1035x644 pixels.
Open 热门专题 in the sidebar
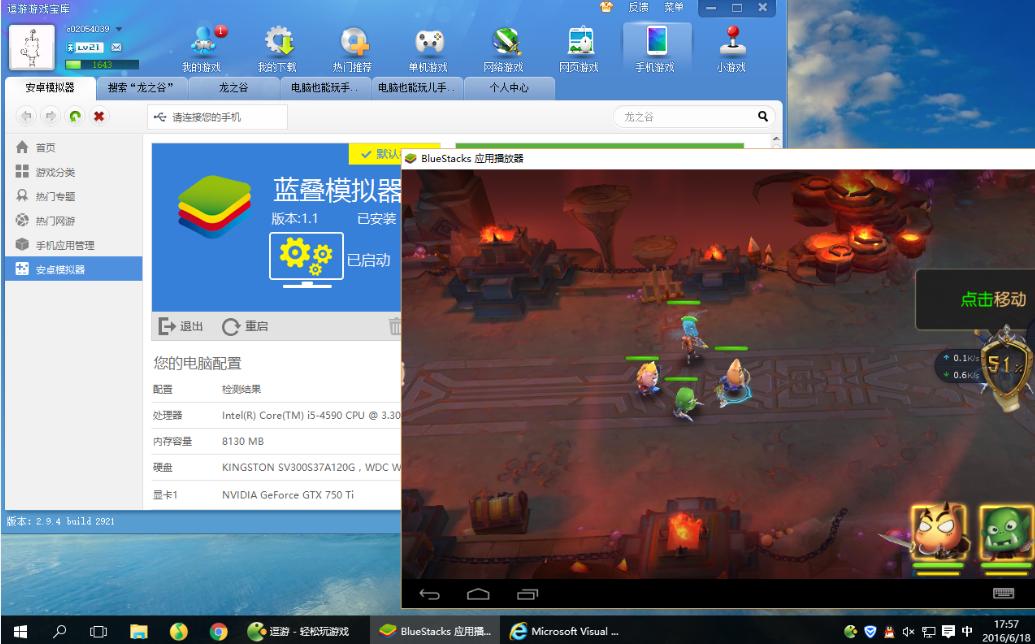(x=73, y=196)
